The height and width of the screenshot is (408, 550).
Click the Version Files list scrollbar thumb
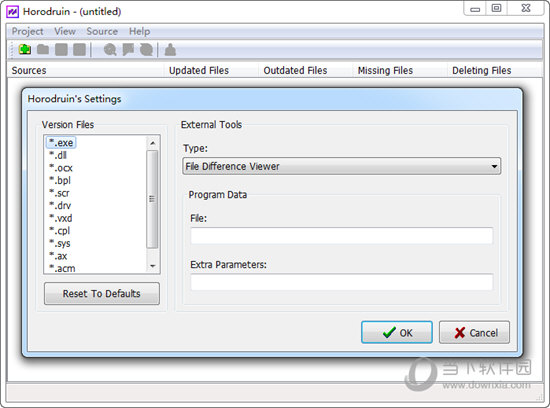152,199
